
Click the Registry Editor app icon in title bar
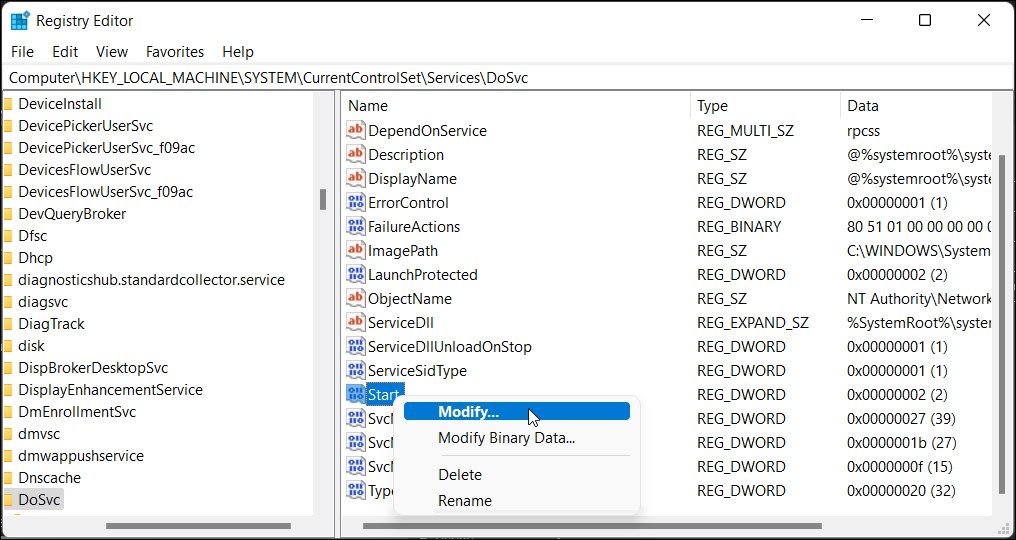coord(20,21)
